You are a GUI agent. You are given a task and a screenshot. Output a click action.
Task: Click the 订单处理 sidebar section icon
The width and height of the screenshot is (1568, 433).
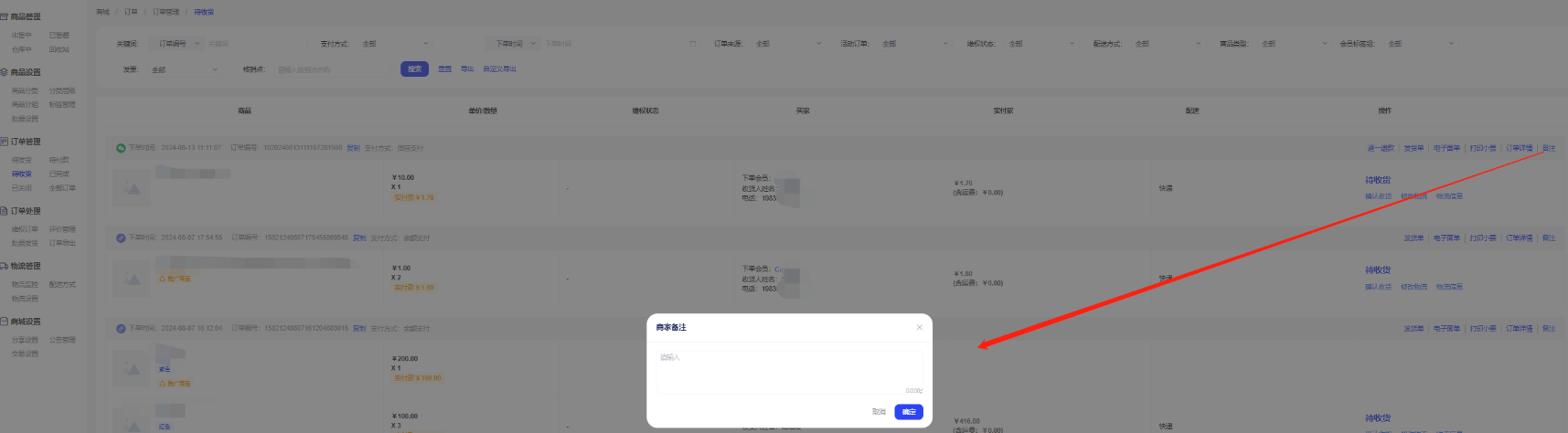[x=5, y=211]
